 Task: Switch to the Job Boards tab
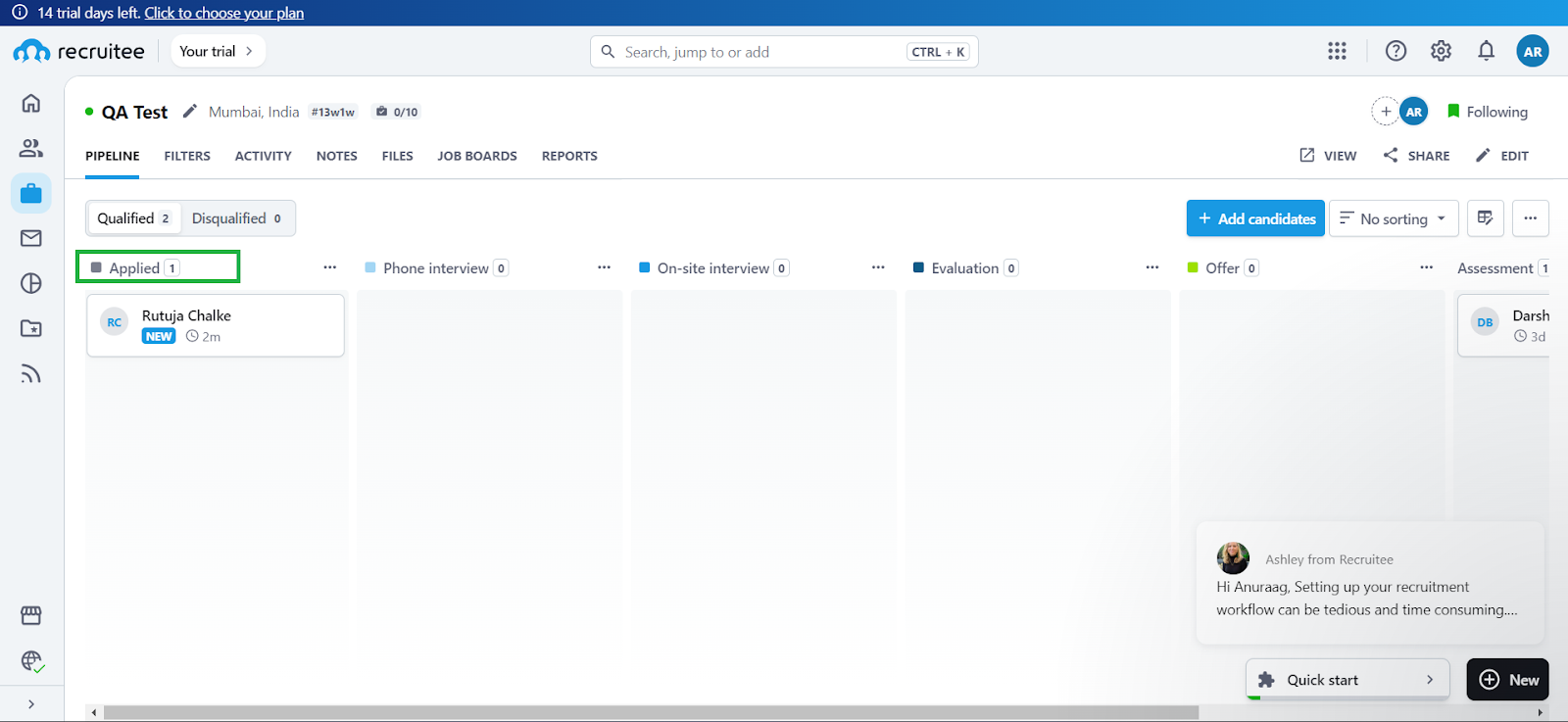[476, 156]
